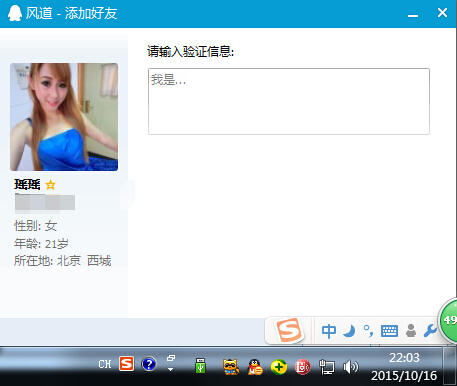Click the speaker volume icon in tray

click(x=350, y=367)
